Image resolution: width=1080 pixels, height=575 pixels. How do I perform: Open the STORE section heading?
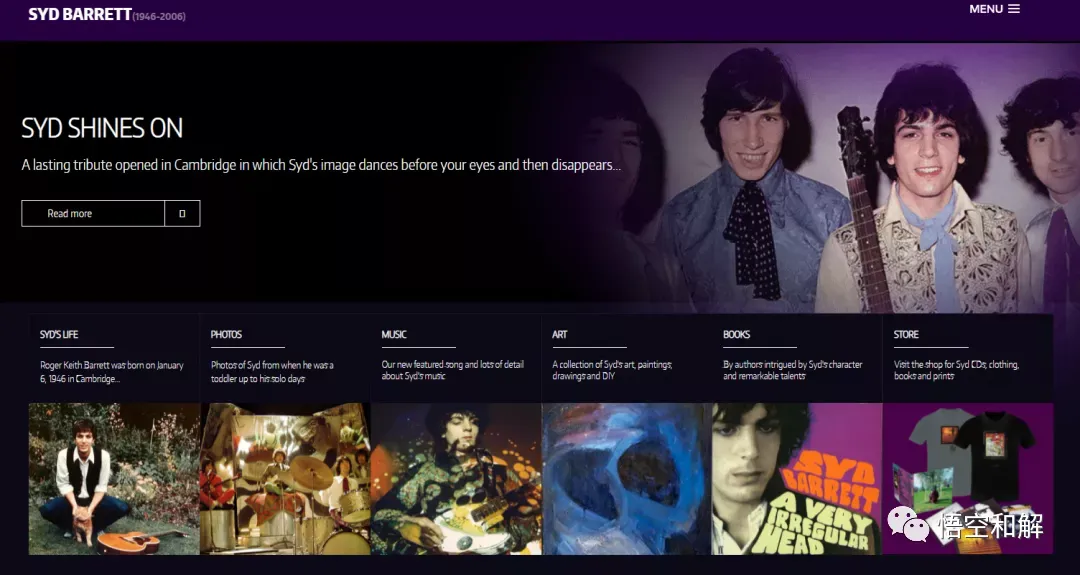click(906, 335)
